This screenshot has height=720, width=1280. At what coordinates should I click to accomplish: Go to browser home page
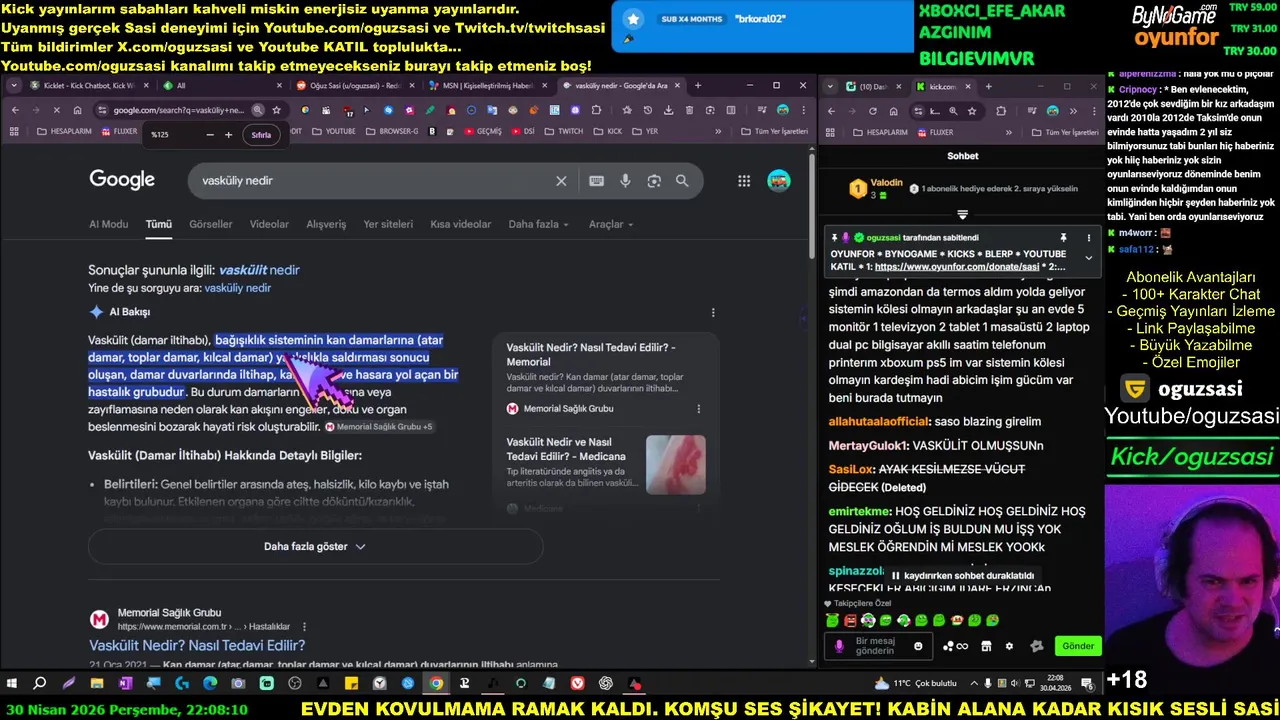tap(78, 110)
